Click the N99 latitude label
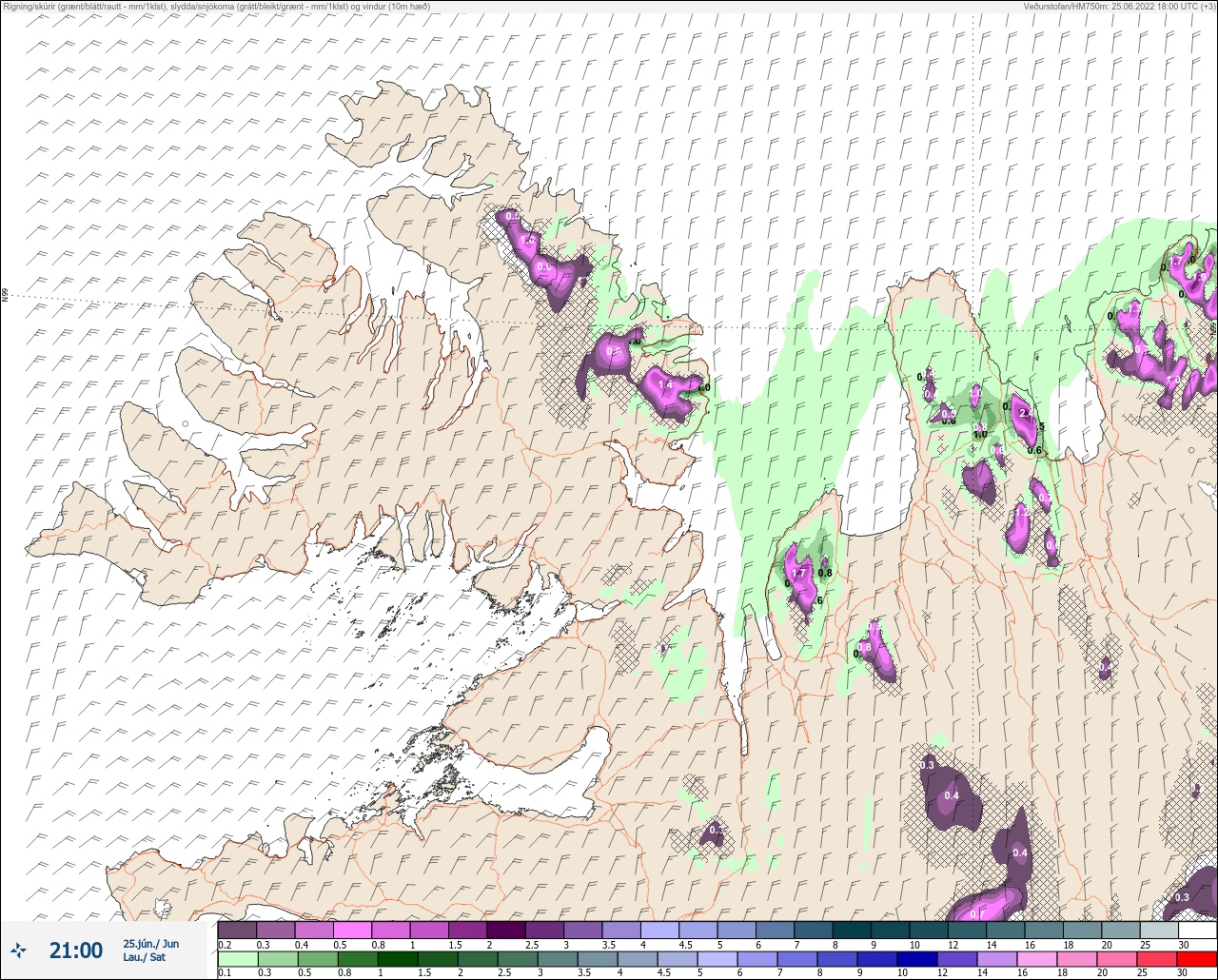The height and width of the screenshot is (980, 1218). point(5,296)
